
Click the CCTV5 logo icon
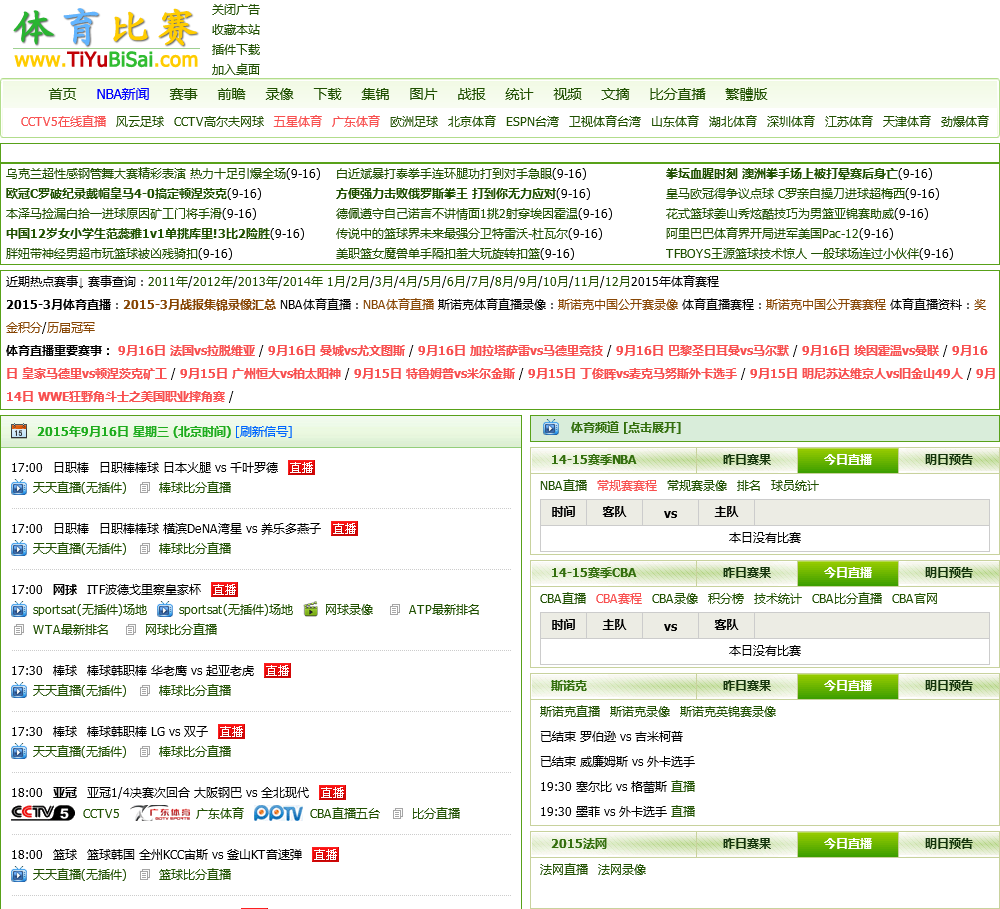(x=43, y=813)
